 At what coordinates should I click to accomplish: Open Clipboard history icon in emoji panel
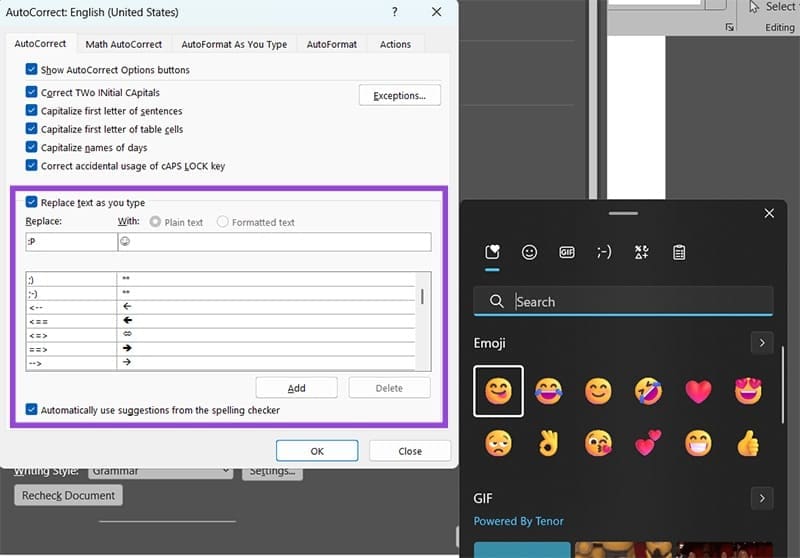point(679,253)
